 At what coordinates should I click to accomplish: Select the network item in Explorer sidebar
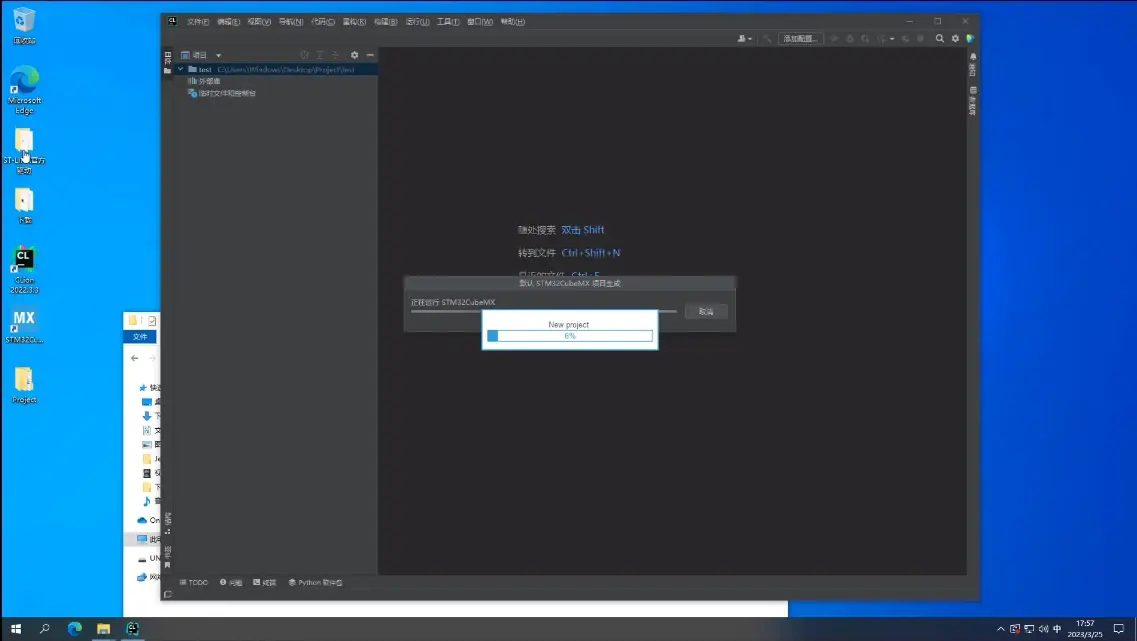(x=148, y=577)
